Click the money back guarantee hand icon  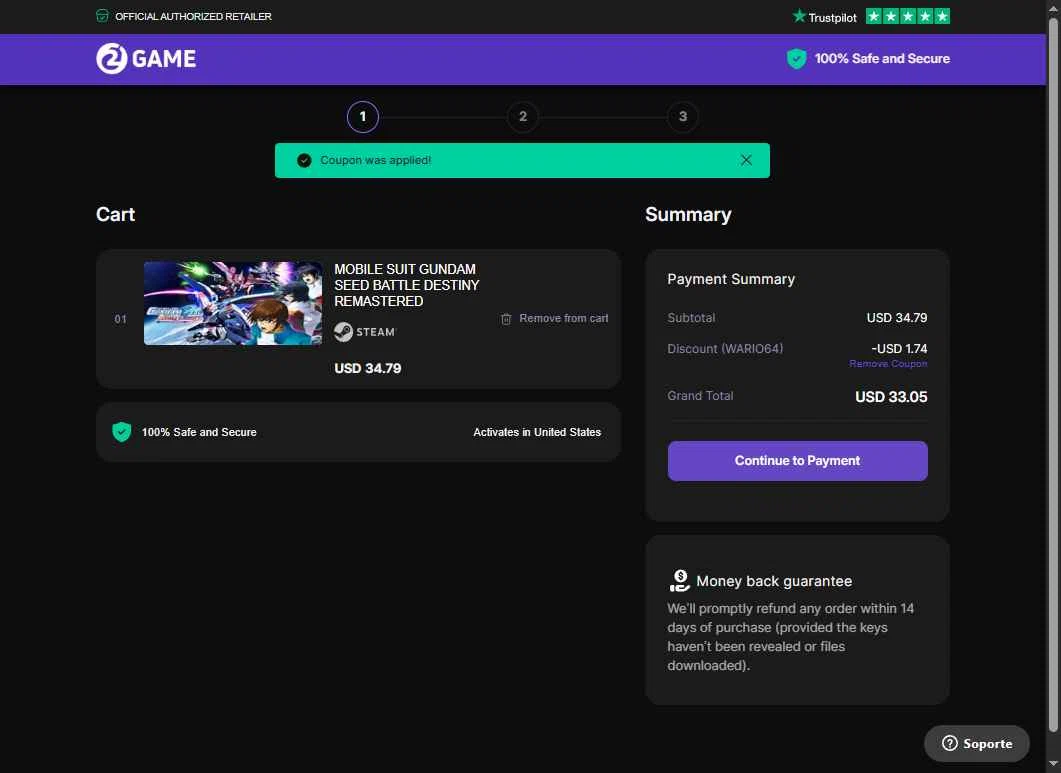click(679, 581)
